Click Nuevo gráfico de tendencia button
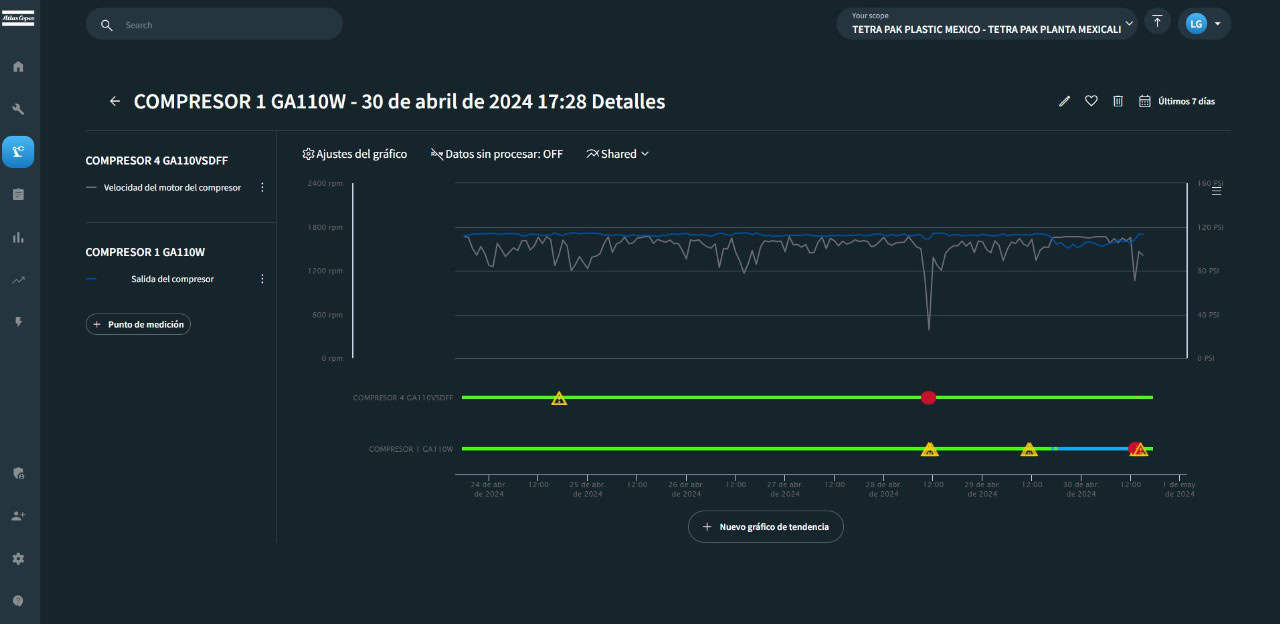Viewport: 1280px width, 624px height. pos(765,526)
